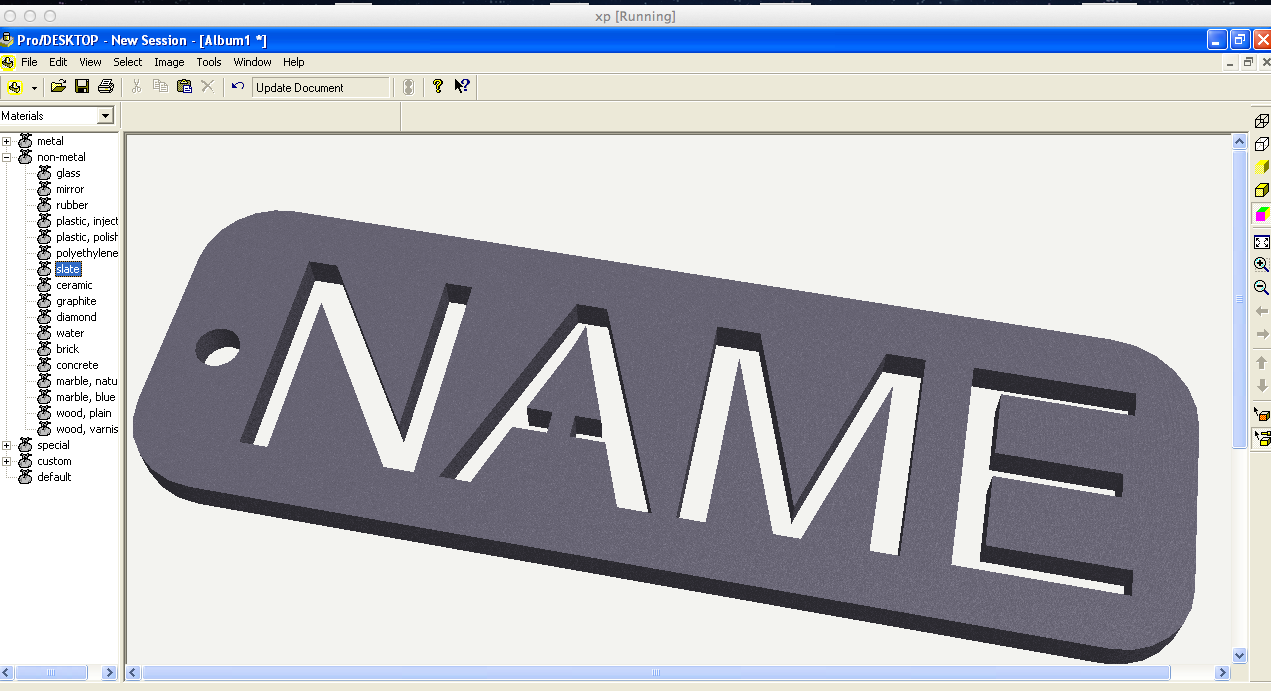Click the autoscale view icon

(1262, 241)
